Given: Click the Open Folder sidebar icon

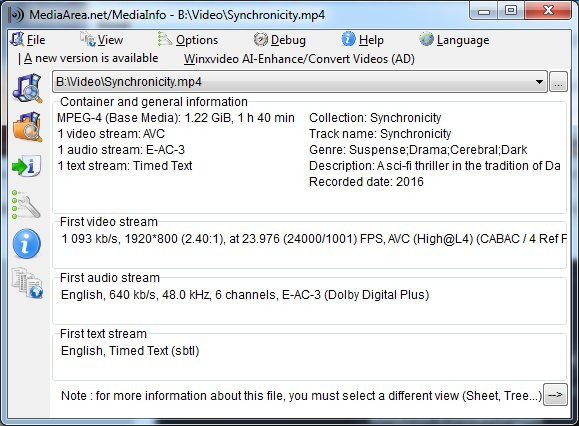Looking at the screenshot, I should pyautogui.click(x=27, y=127).
